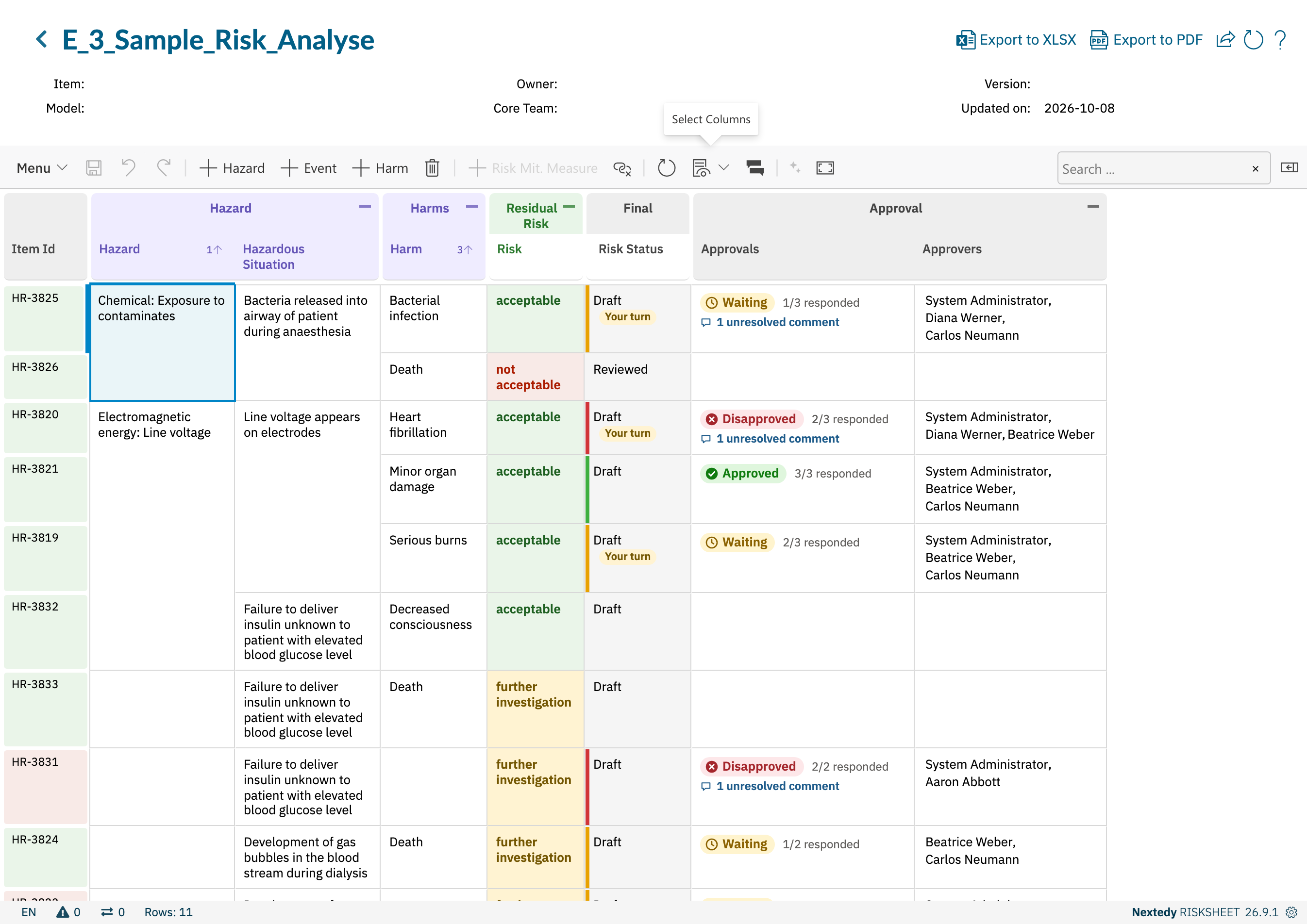
Task: Click the Waiting badge for HR-3824
Action: (737, 844)
